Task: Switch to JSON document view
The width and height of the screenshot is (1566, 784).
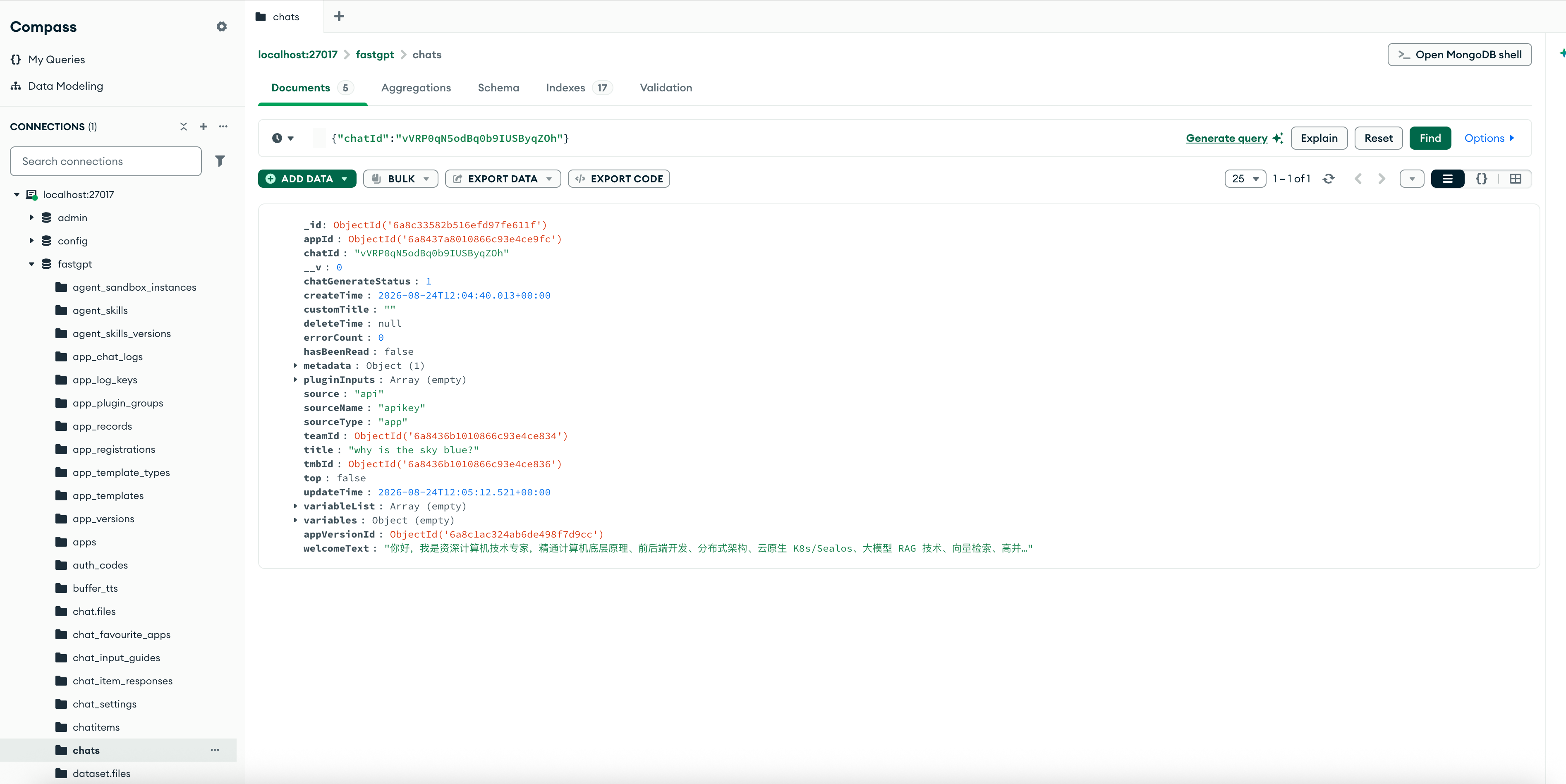Action: pos(1482,179)
